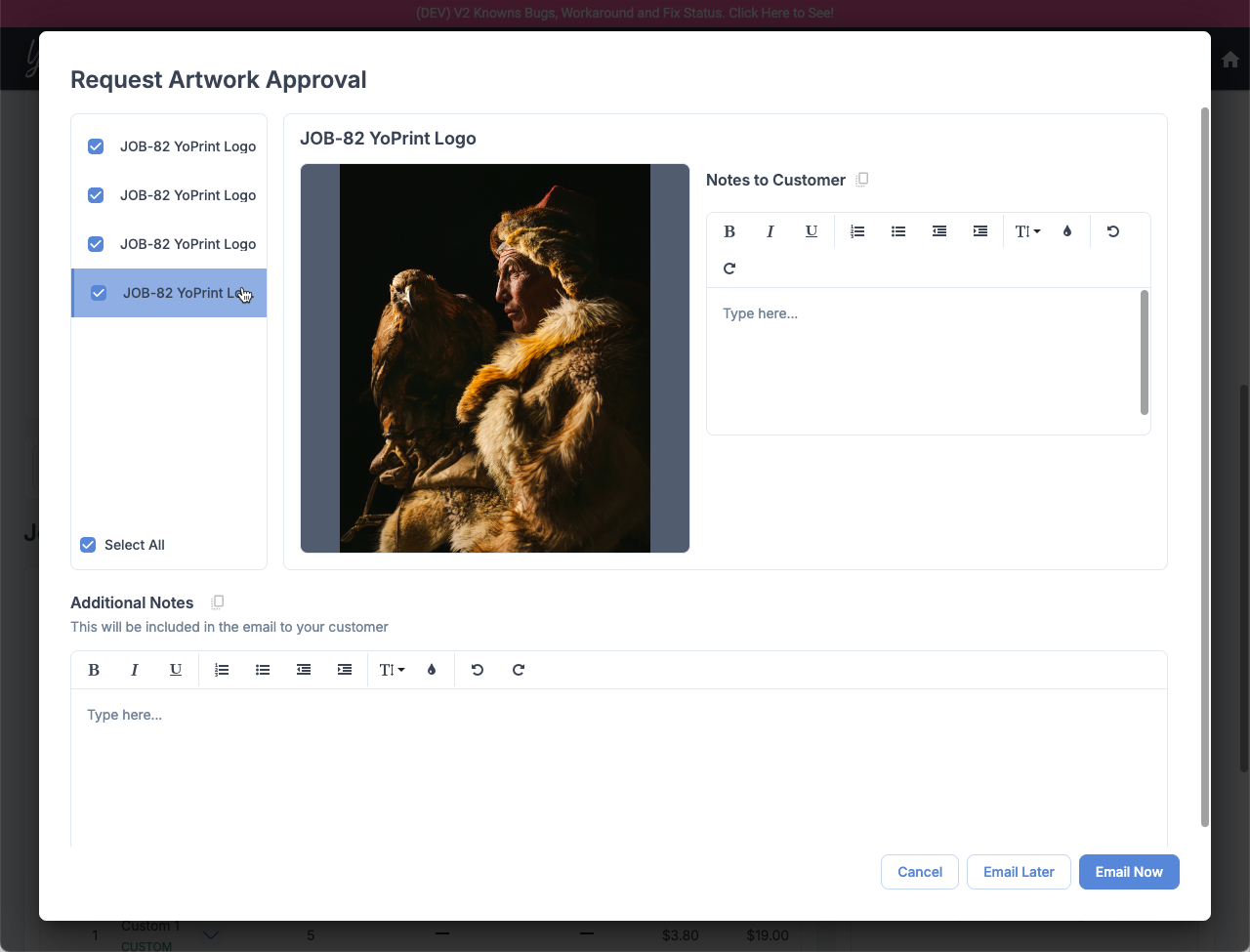This screenshot has width=1250, height=952.
Task: Open font size dropdown in Additional Notes
Action: (x=392, y=670)
